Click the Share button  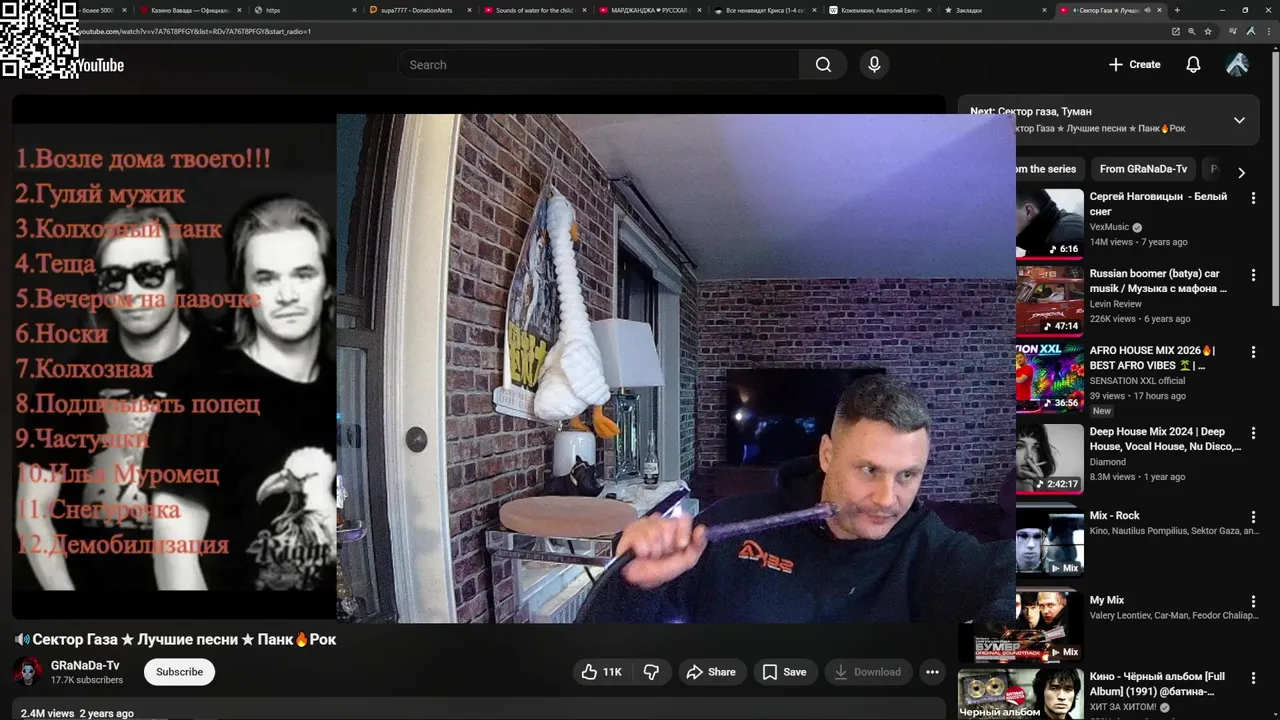[x=711, y=672]
